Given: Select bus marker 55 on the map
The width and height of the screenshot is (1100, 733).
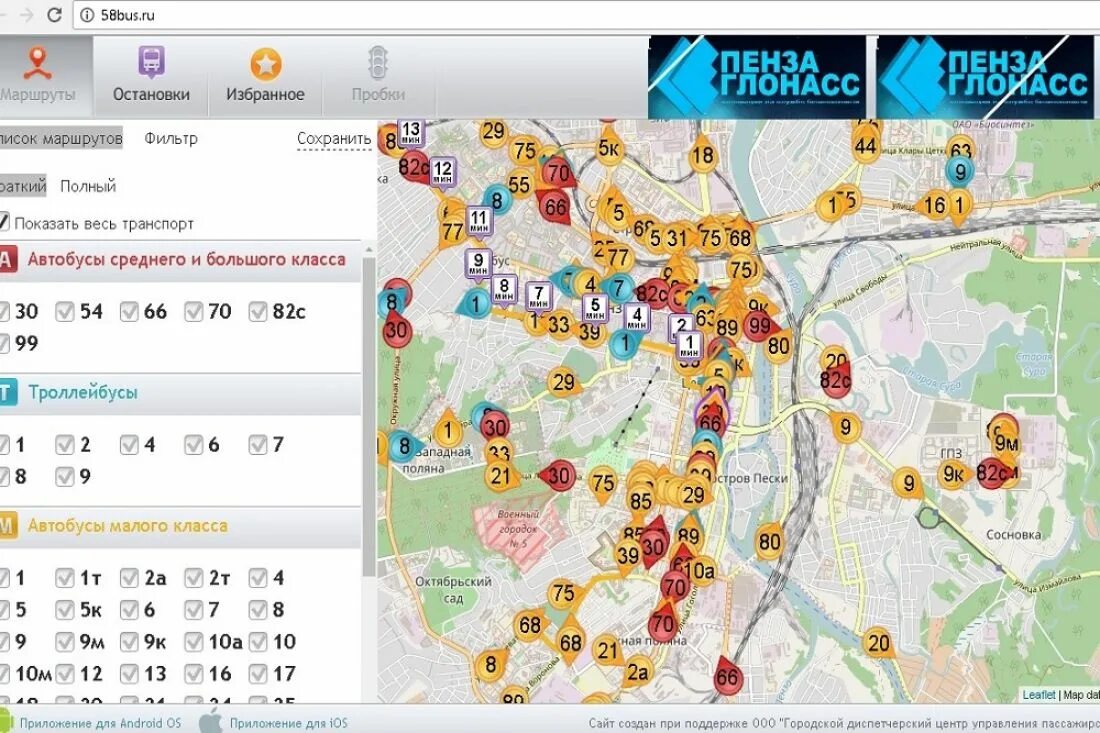Looking at the screenshot, I should point(519,184).
